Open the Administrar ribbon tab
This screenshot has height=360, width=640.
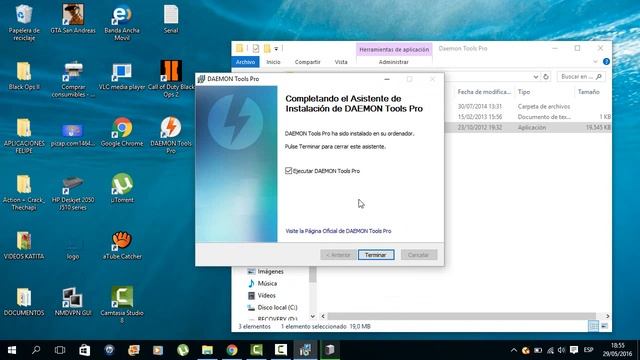click(x=393, y=62)
